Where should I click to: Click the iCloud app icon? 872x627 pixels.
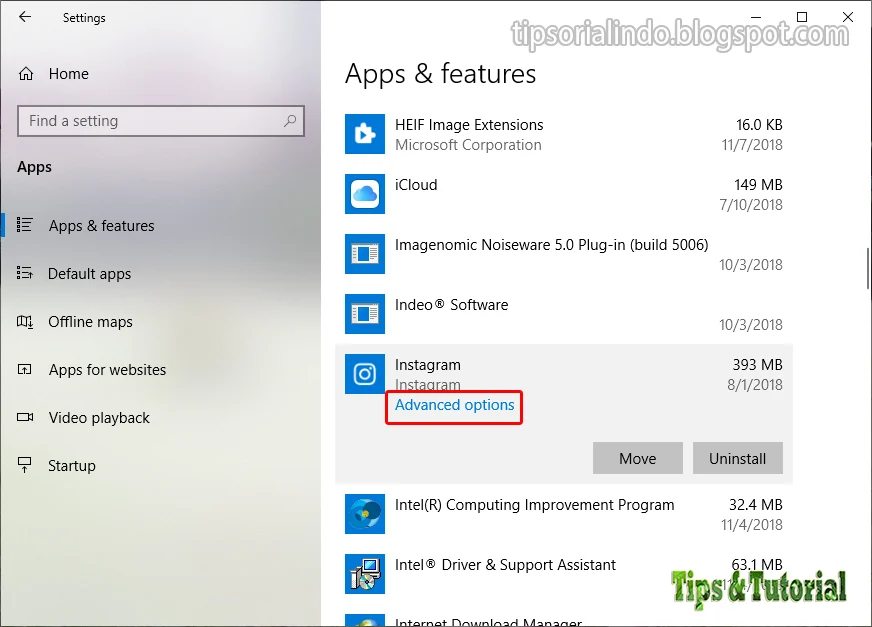click(365, 194)
